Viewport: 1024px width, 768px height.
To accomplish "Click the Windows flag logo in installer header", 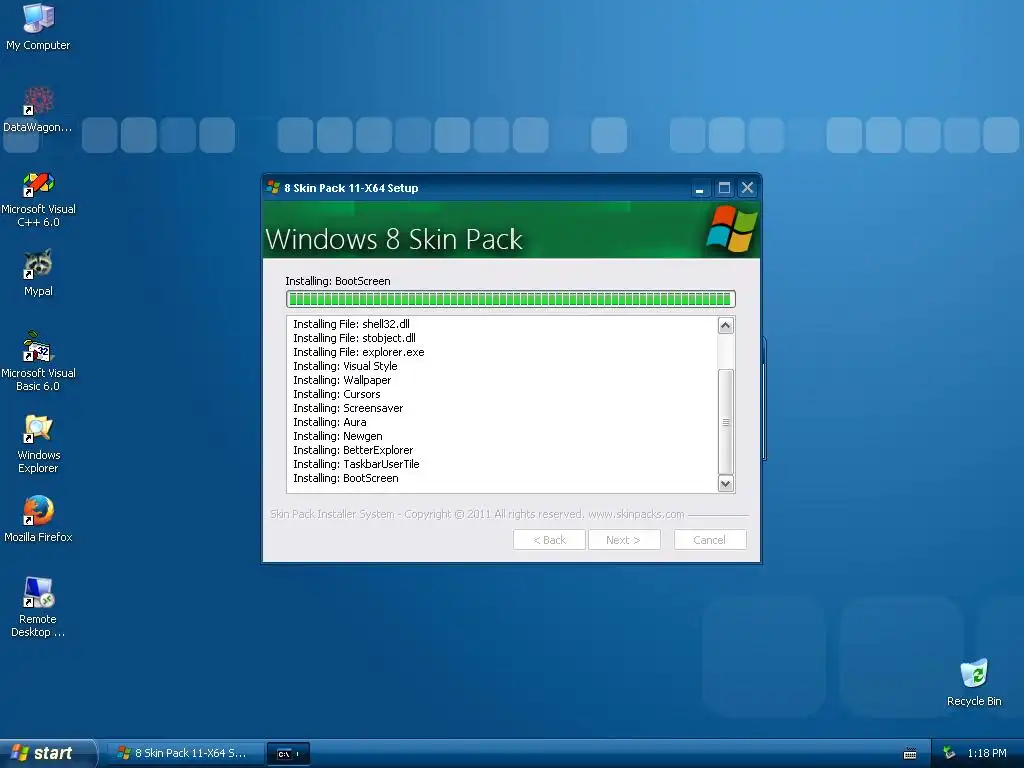I will coord(731,229).
